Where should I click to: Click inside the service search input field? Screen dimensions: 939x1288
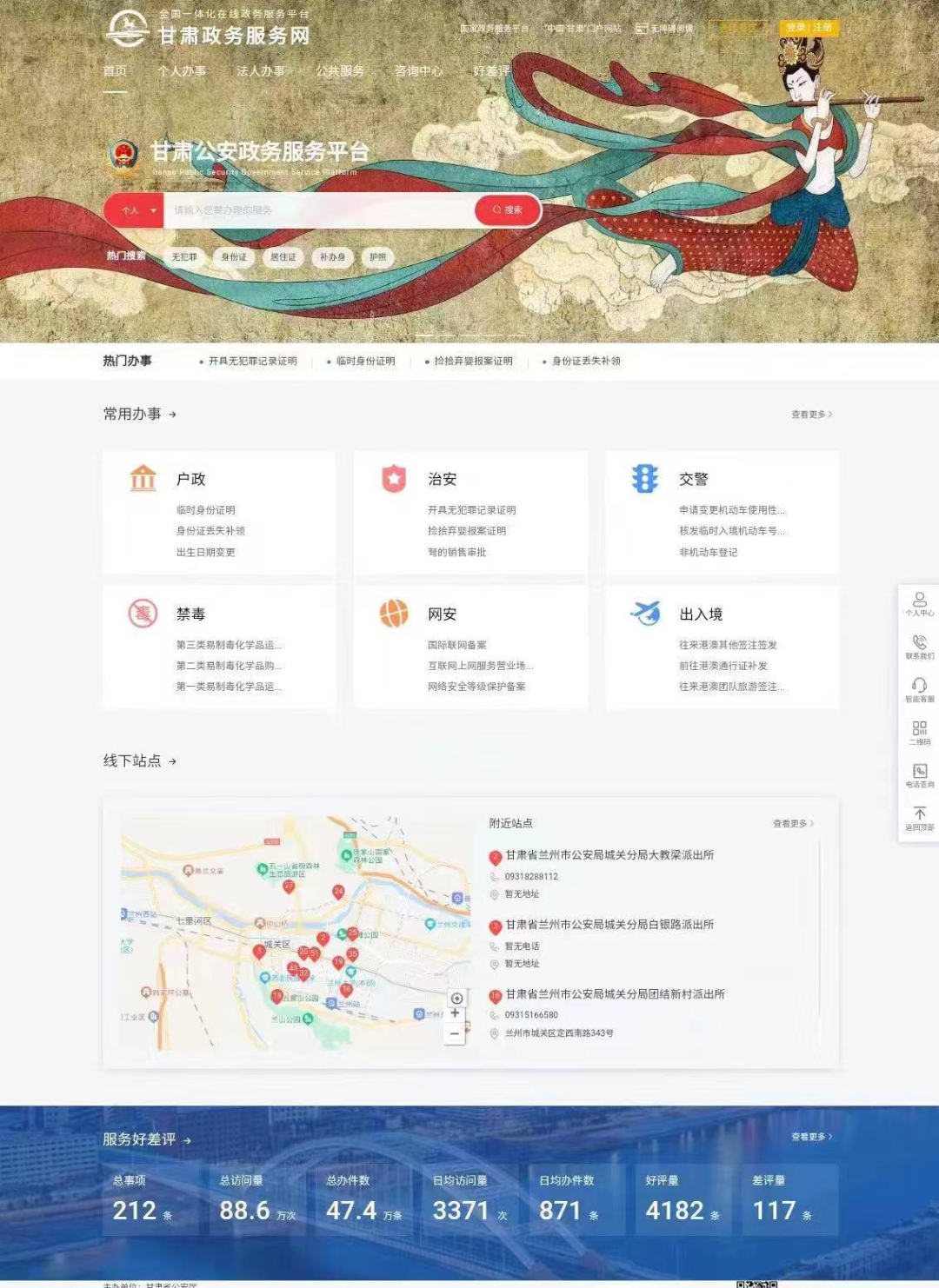pyautogui.click(x=313, y=210)
